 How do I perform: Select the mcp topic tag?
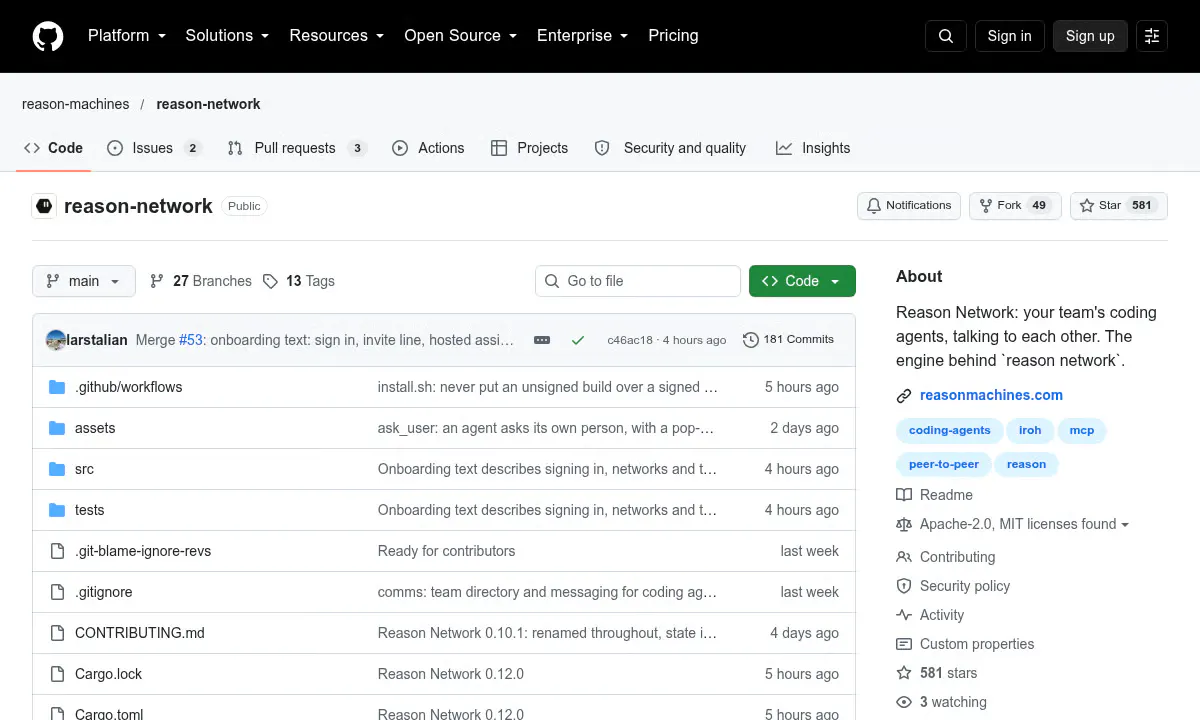(x=1082, y=431)
